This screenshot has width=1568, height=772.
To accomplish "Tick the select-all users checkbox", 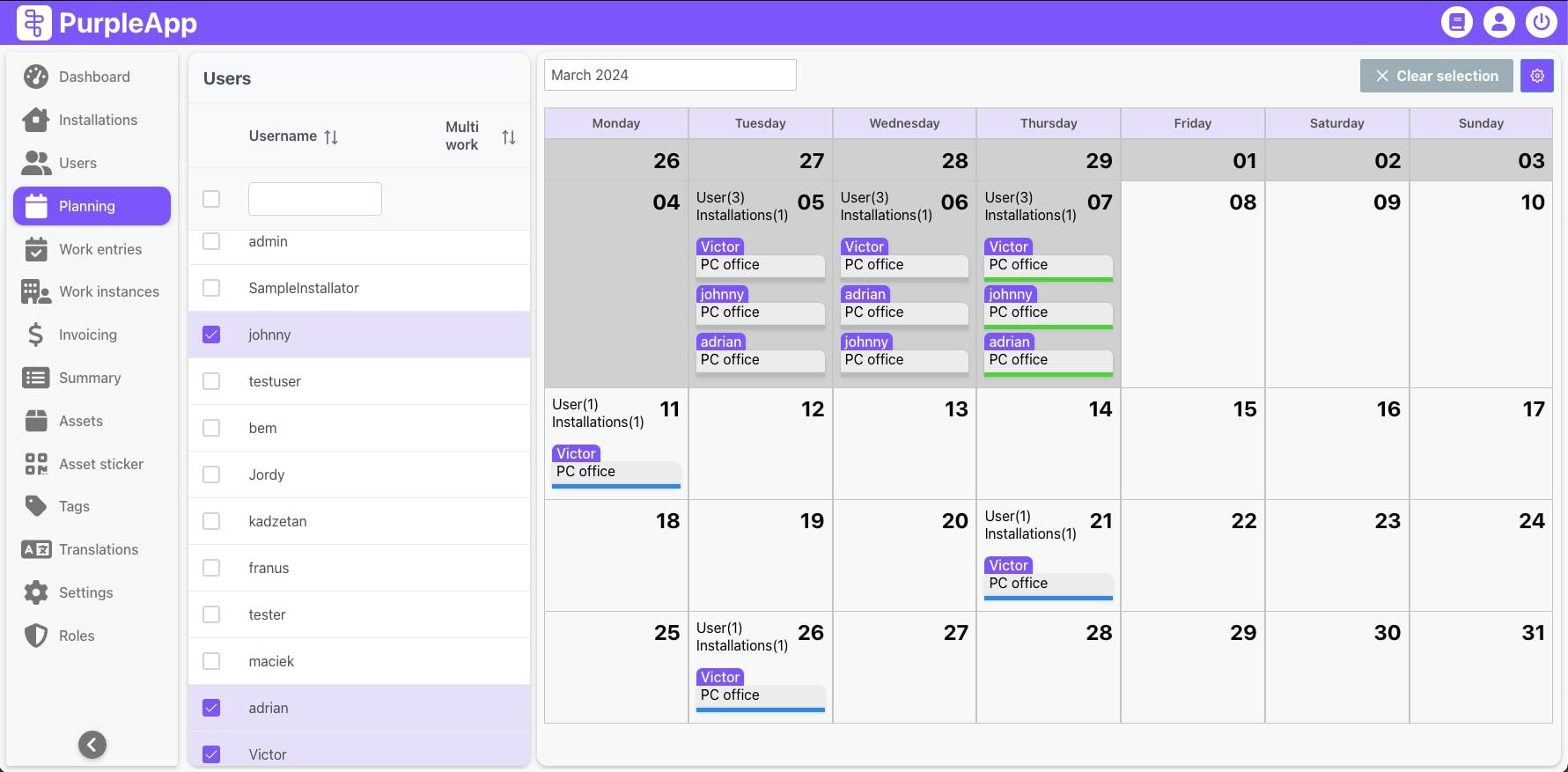I will (x=211, y=199).
